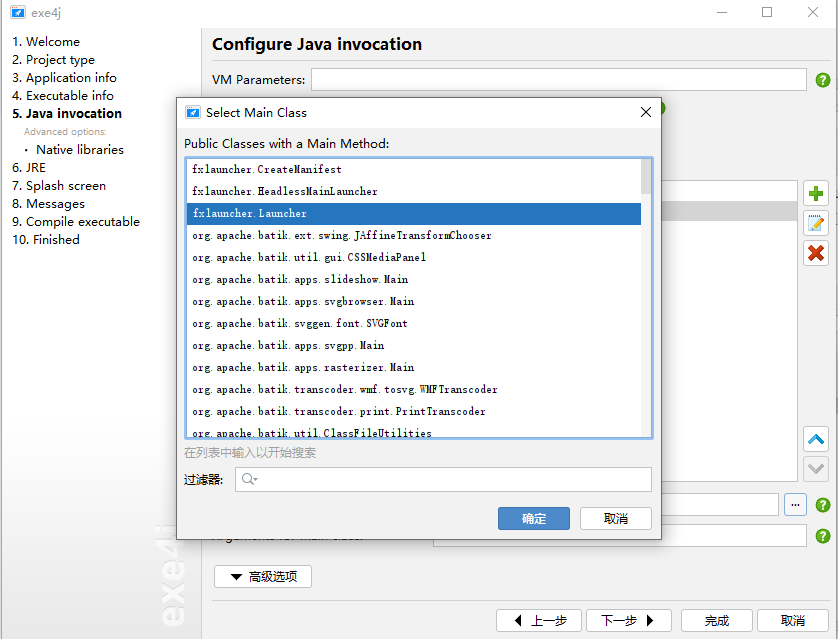Click the search magnifier in the filter field
This screenshot has width=838, height=639.
point(249,479)
